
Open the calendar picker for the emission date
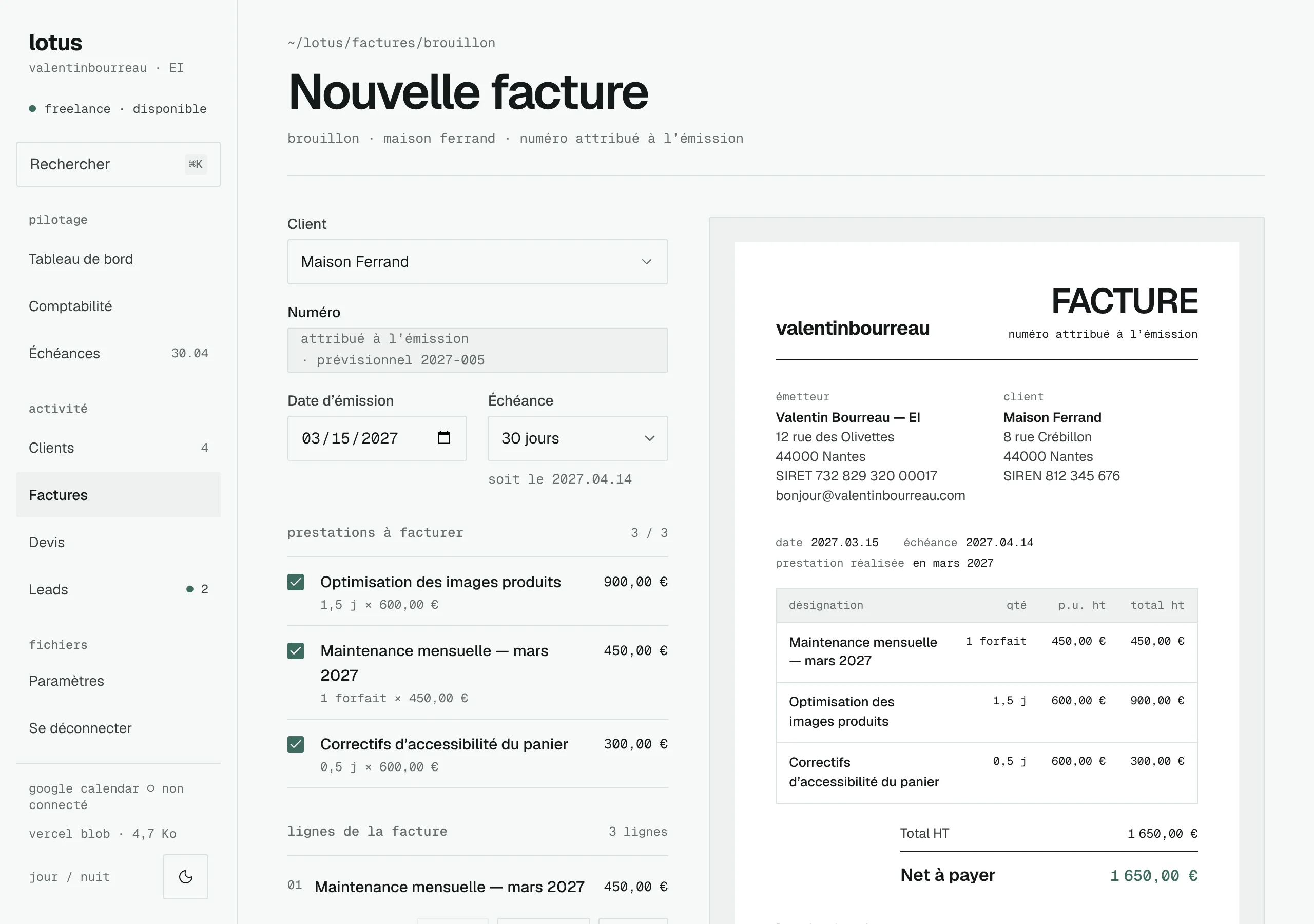[443, 438]
